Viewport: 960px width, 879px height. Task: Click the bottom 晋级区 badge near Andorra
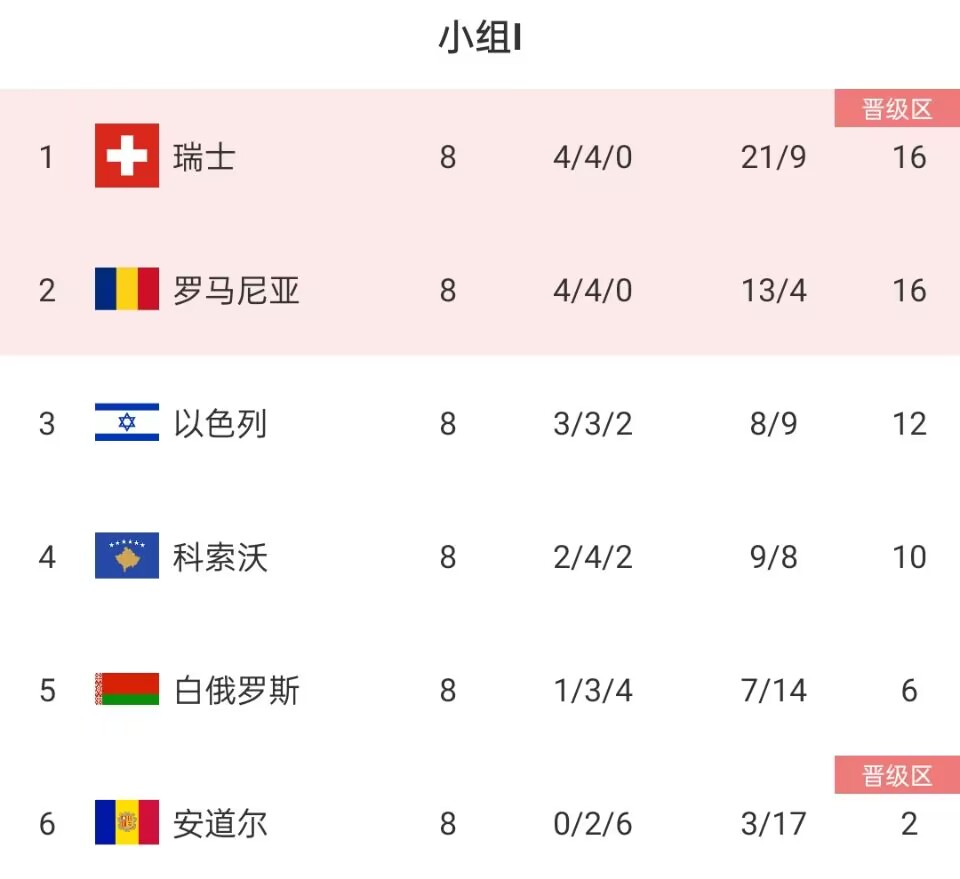click(x=897, y=775)
